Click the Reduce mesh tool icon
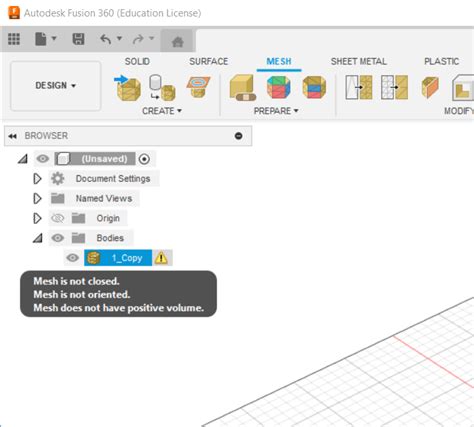Viewport: 474px width, 427px height. coord(395,87)
